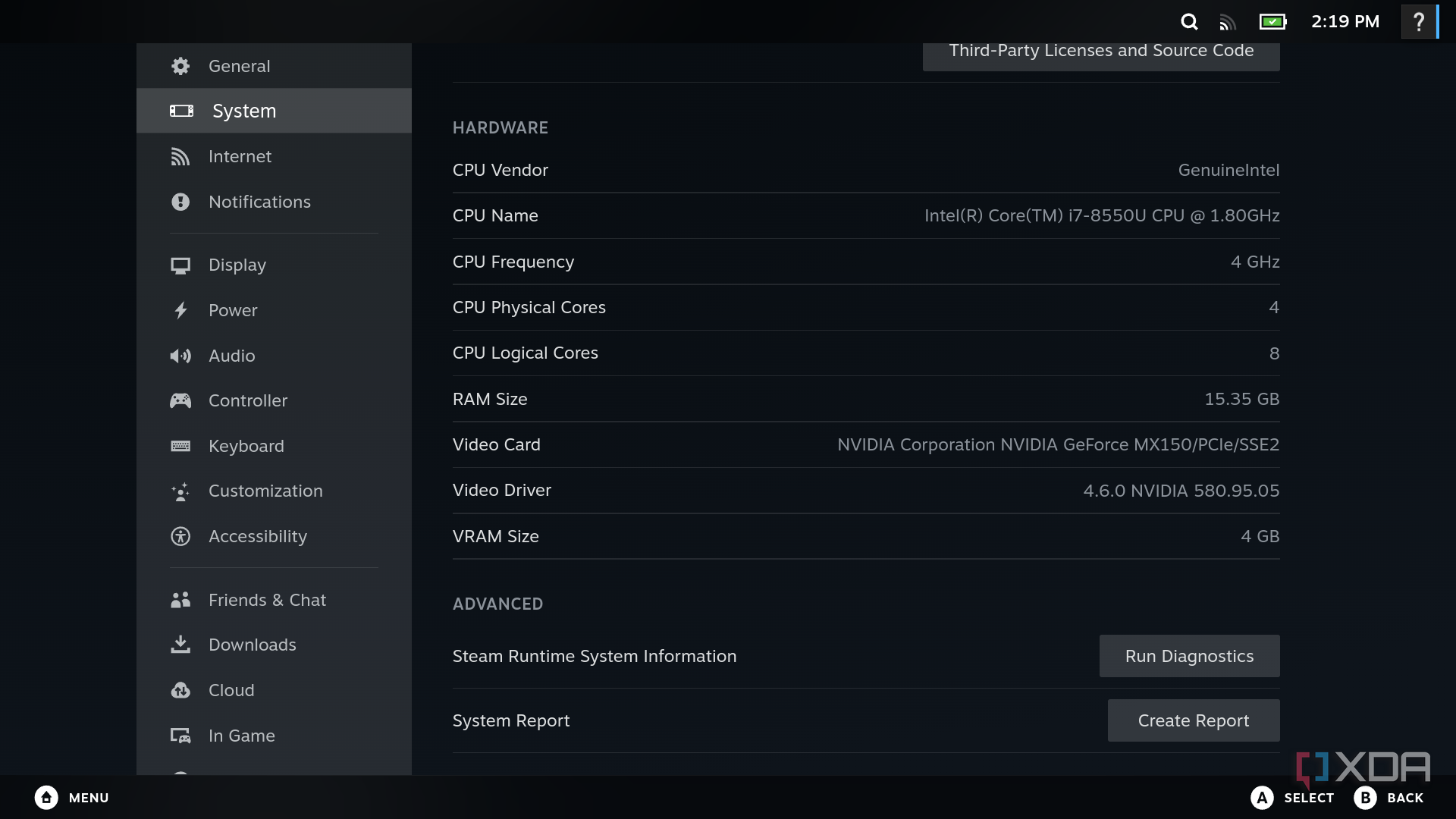Image resolution: width=1456 pixels, height=819 pixels.
Task: Click the Power lightning bolt icon
Action: 180,310
